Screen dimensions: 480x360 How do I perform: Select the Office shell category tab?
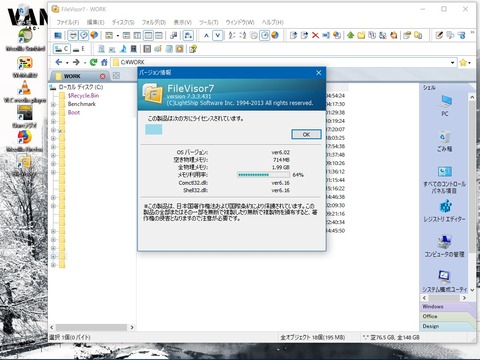pos(447,316)
